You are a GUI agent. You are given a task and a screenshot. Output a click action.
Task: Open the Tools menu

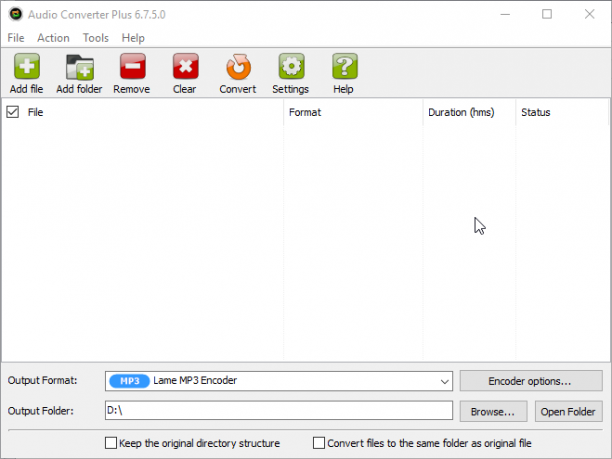pos(96,38)
